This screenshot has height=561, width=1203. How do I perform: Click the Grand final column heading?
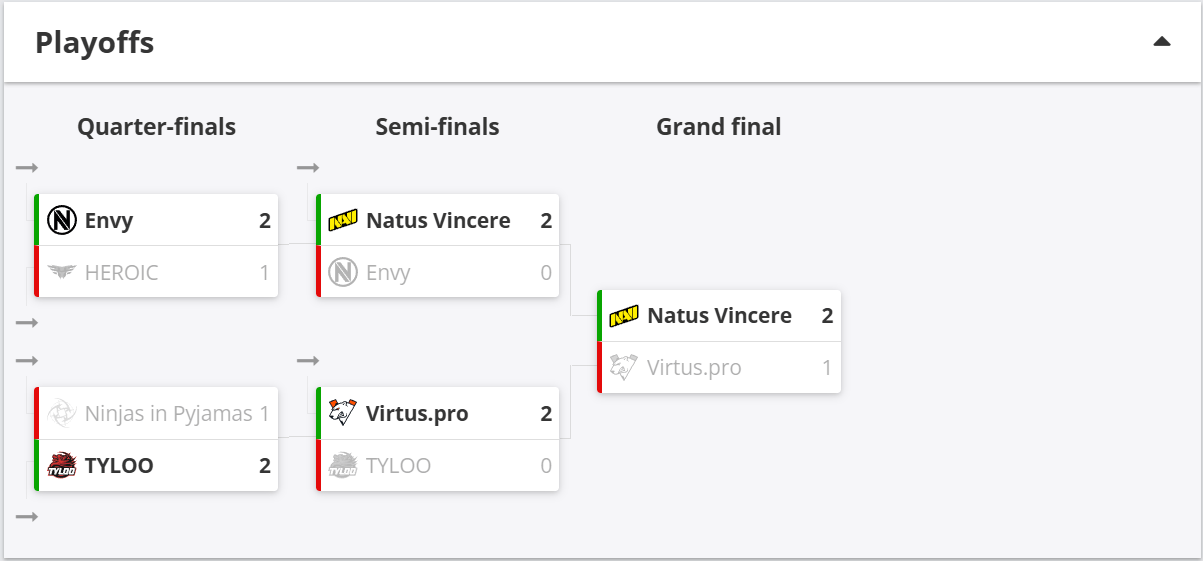pyautogui.click(x=718, y=127)
